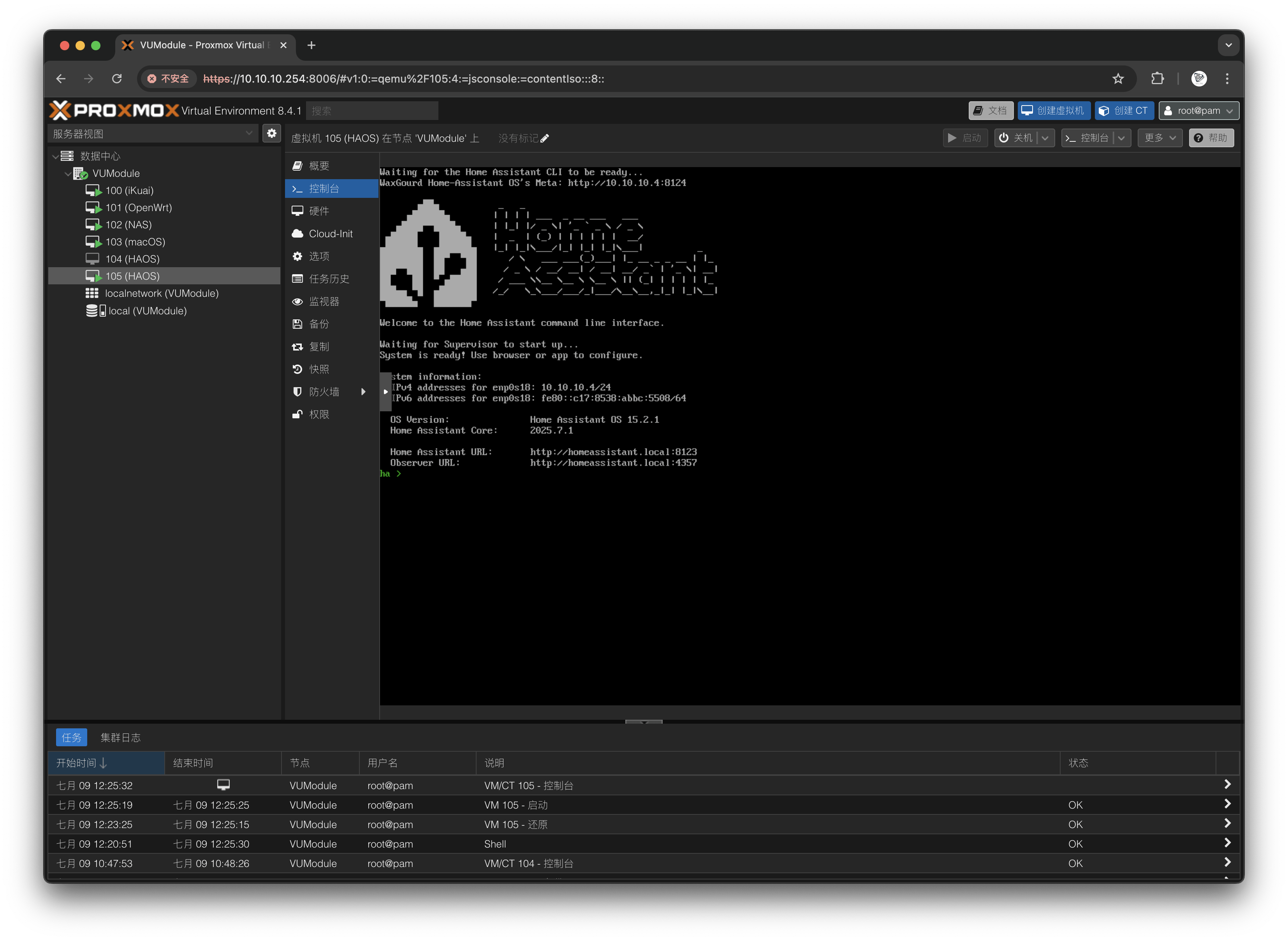The height and width of the screenshot is (941, 1288).
Task: Open shutdown (关机) options dropdown arrow
Action: point(1045,138)
